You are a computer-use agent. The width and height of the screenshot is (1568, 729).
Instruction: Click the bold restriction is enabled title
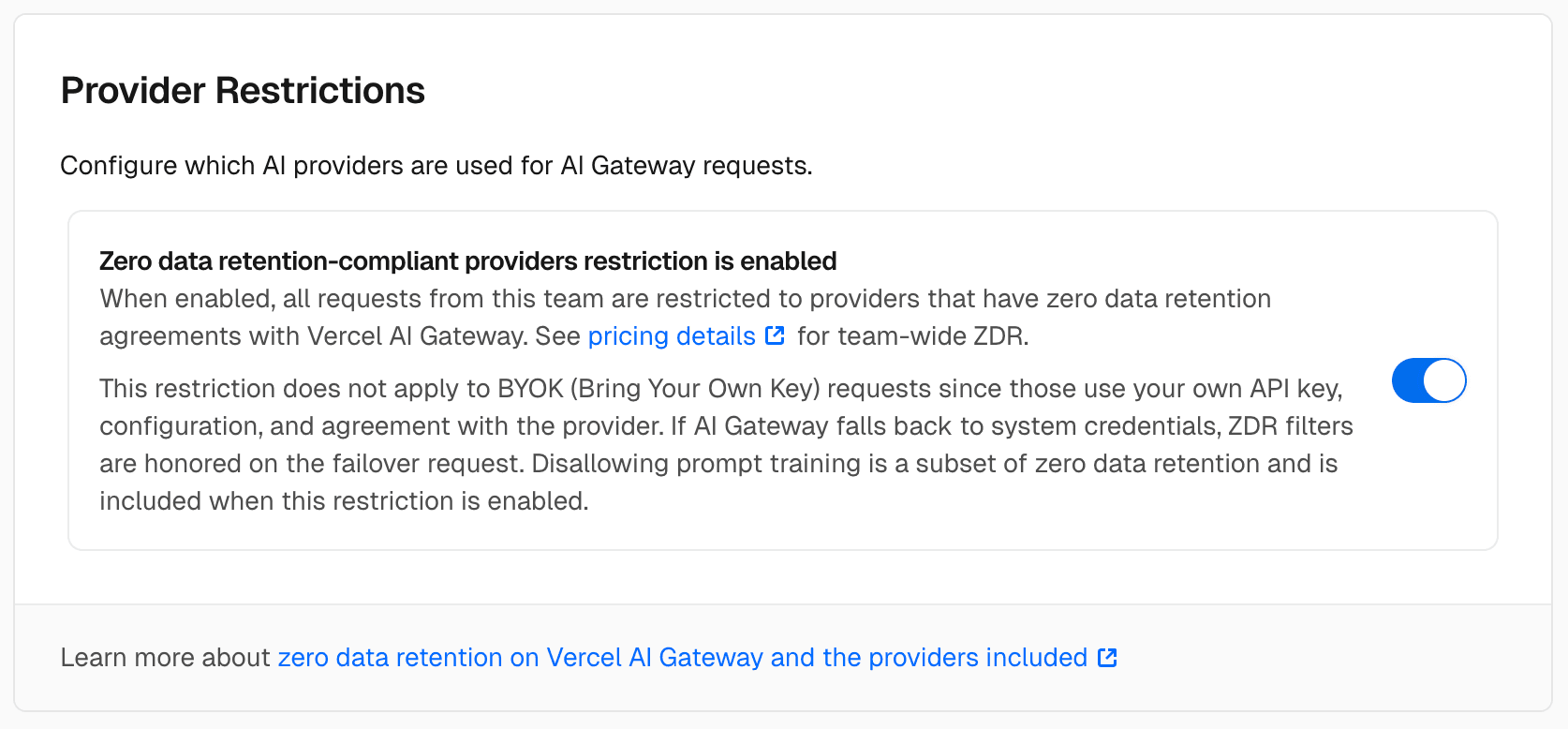pyautogui.click(x=467, y=261)
